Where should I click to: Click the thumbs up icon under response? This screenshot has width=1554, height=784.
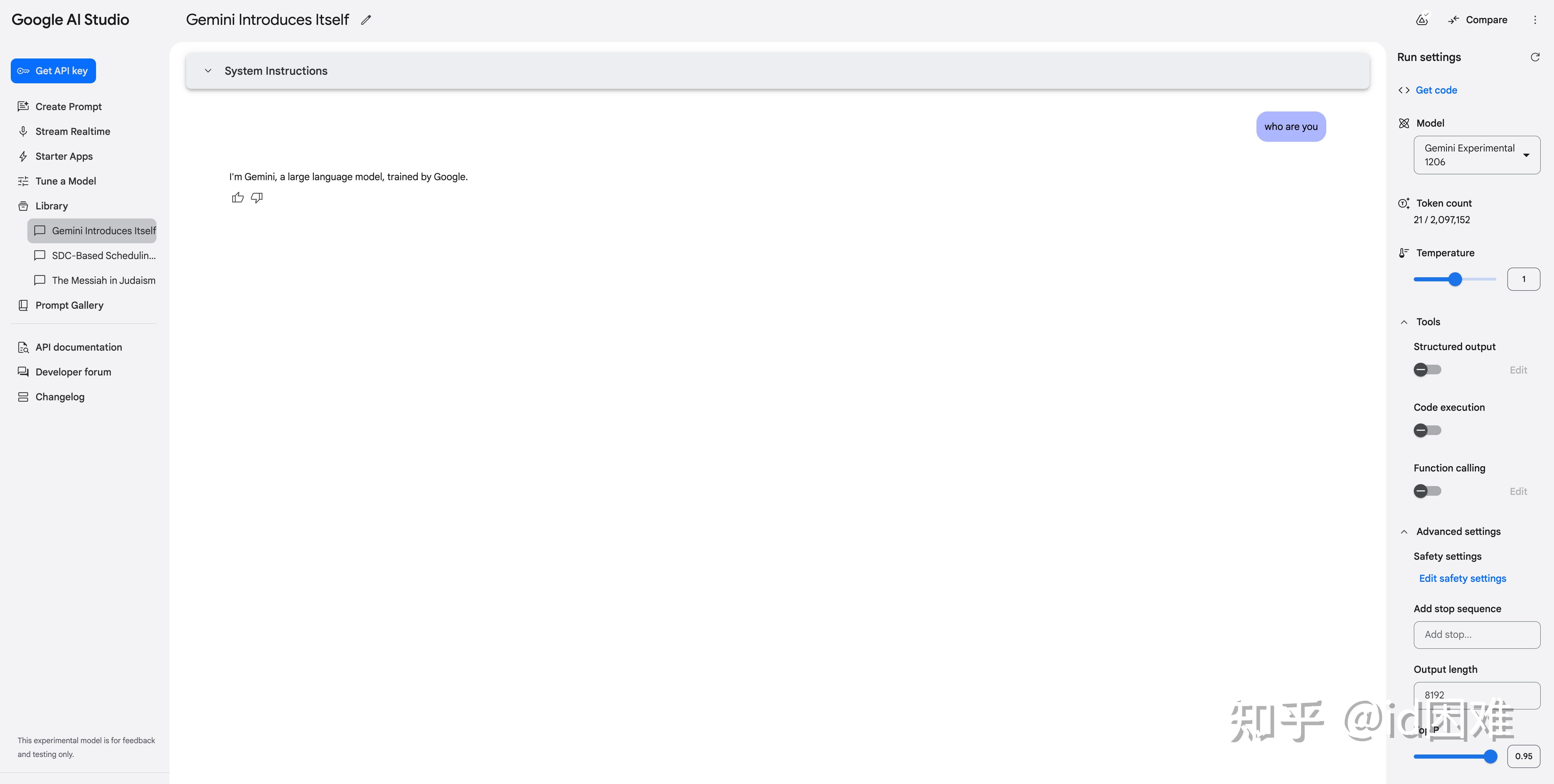tap(238, 198)
